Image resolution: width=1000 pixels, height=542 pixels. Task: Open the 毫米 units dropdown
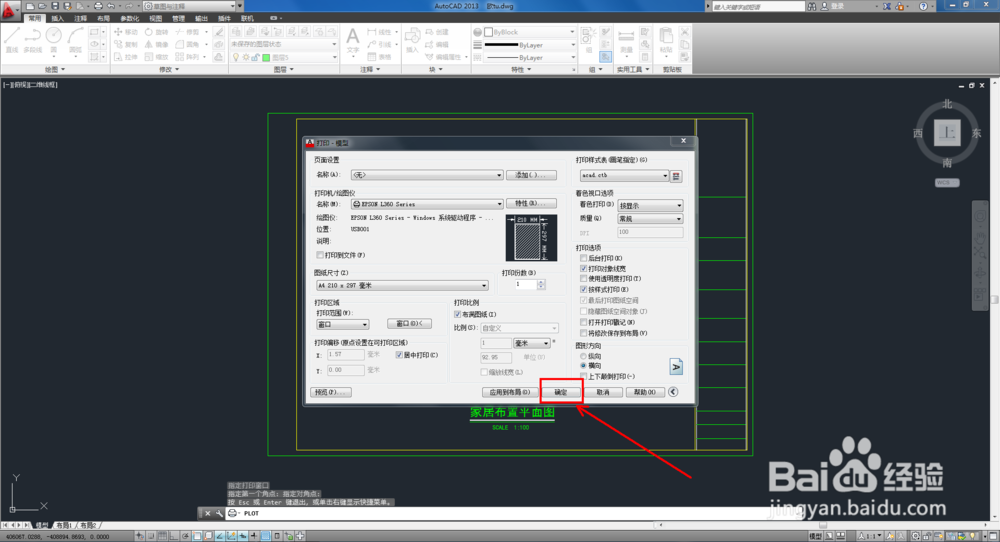[532, 343]
